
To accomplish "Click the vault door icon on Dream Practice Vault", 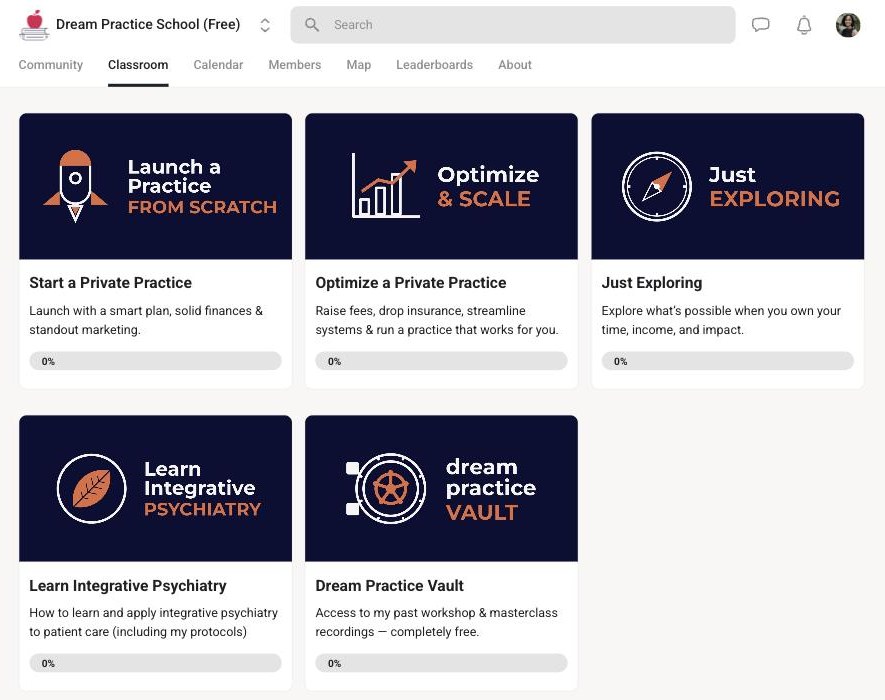I will point(386,488).
